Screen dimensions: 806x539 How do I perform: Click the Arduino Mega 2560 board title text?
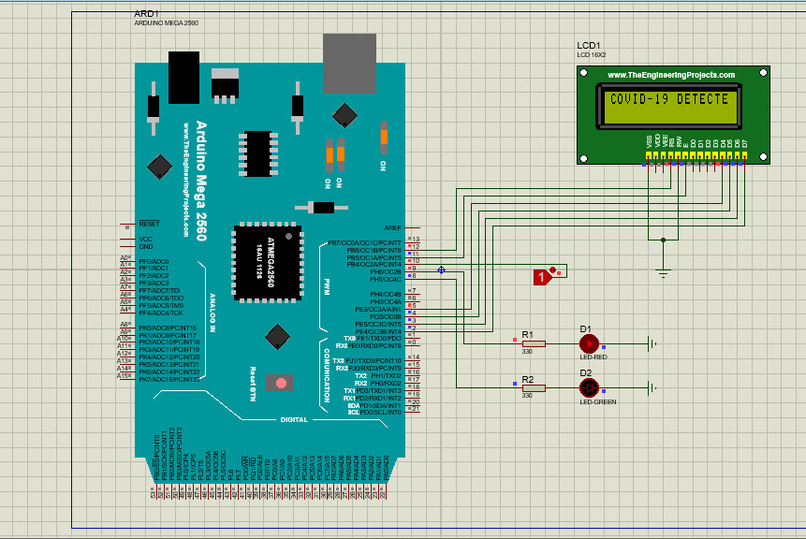(202, 181)
